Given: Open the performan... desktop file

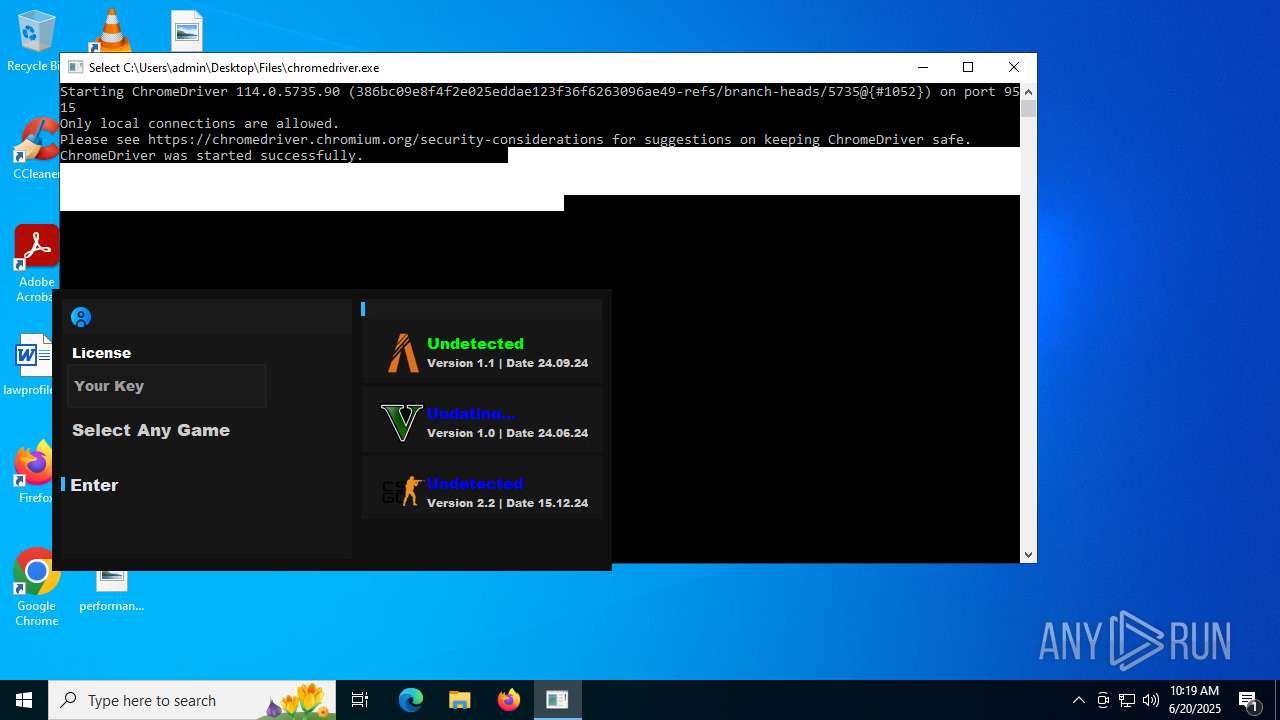Looking at the screenshot, I should pos(111,590).
